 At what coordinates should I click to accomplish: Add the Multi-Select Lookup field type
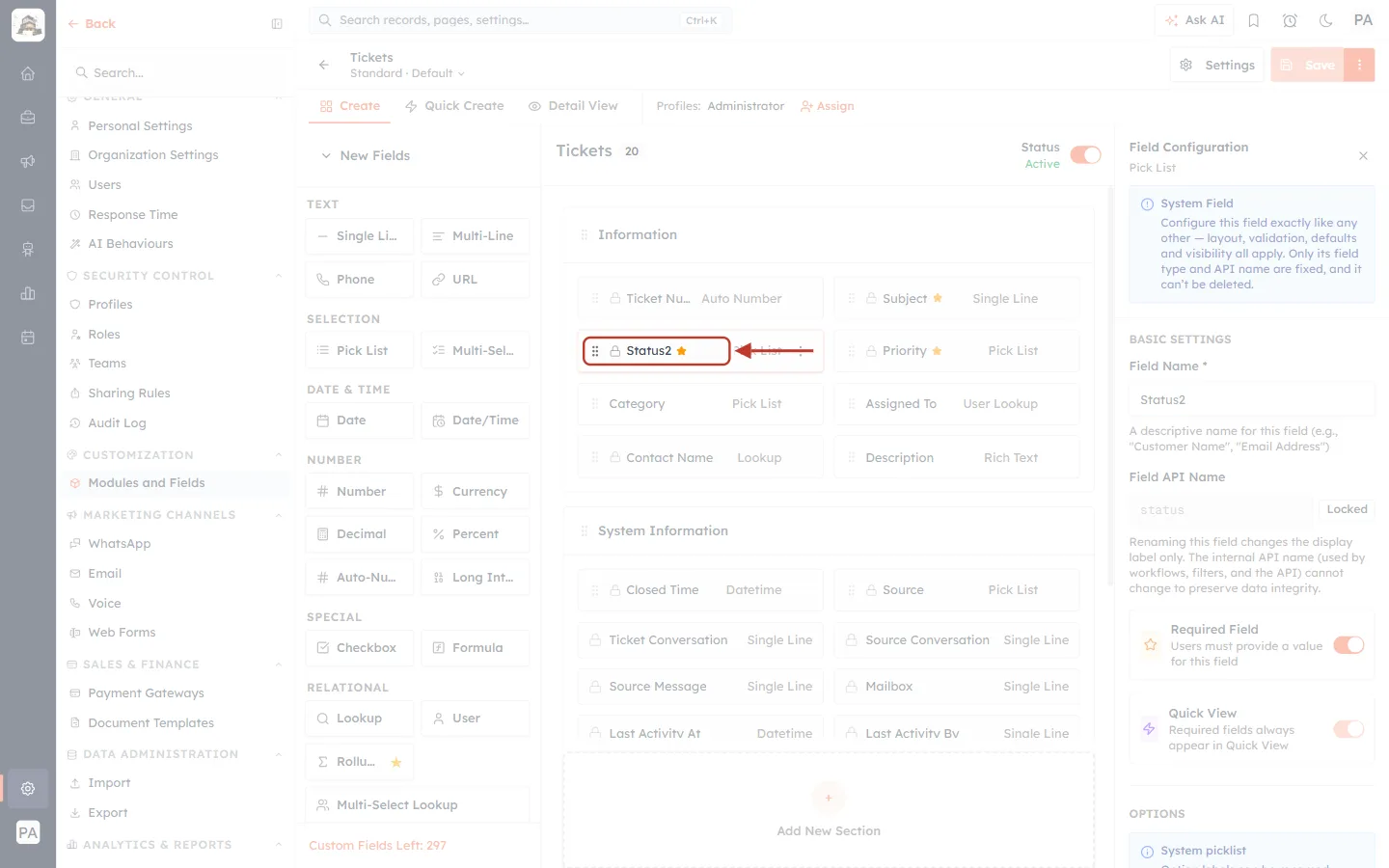(418, 805)
